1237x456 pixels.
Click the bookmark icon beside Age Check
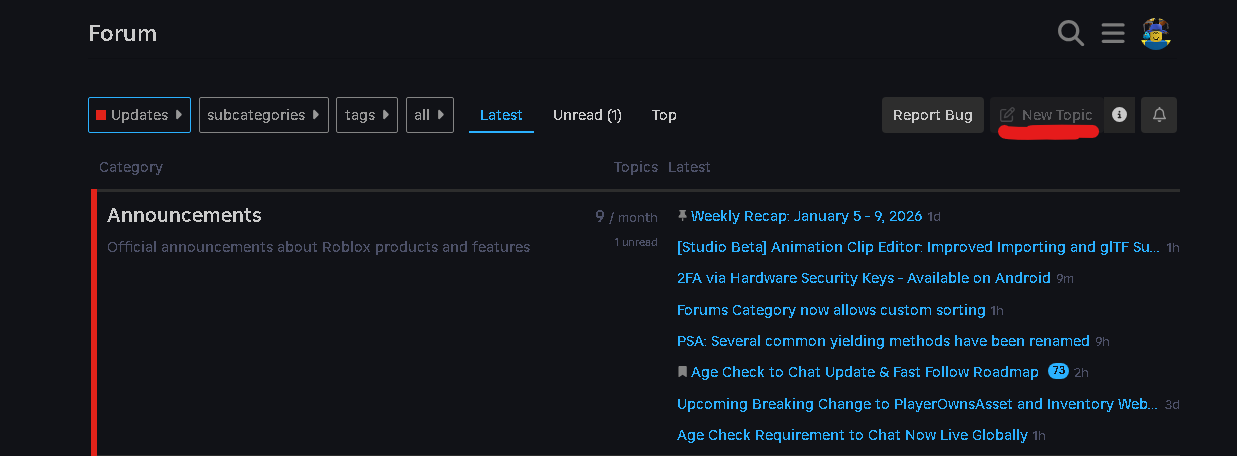coord(682,372)
